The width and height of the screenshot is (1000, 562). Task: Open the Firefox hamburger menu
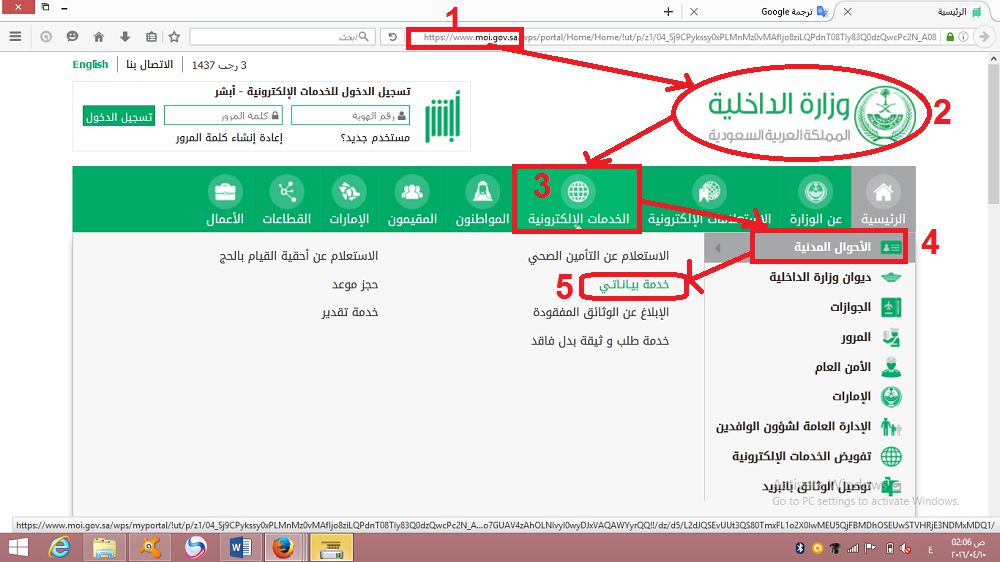tap(15, 37)
